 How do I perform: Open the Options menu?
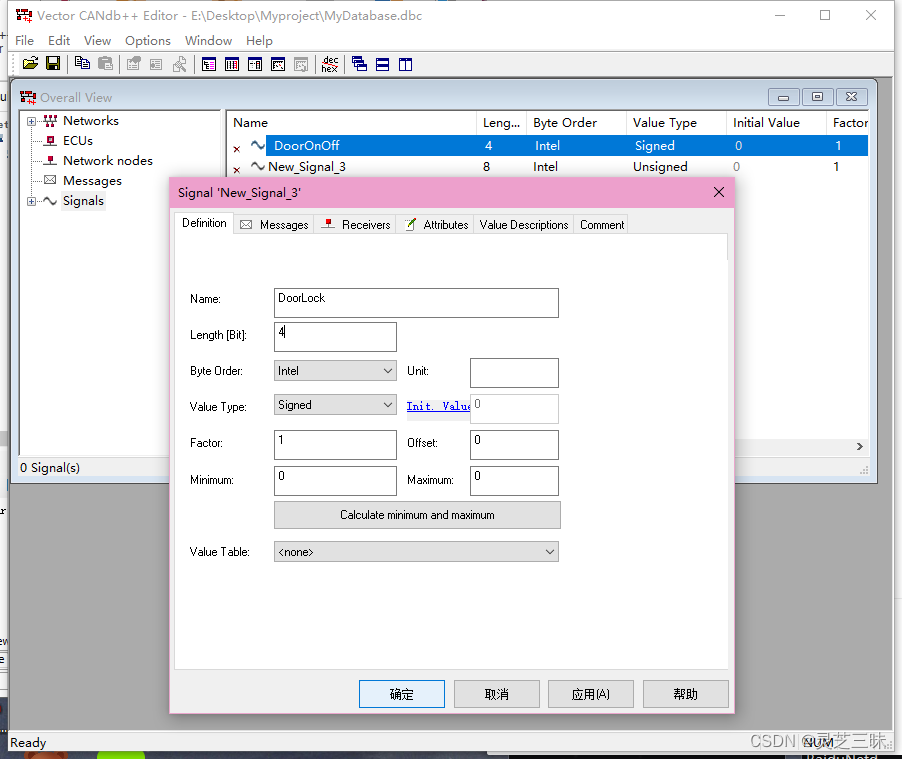148,41
